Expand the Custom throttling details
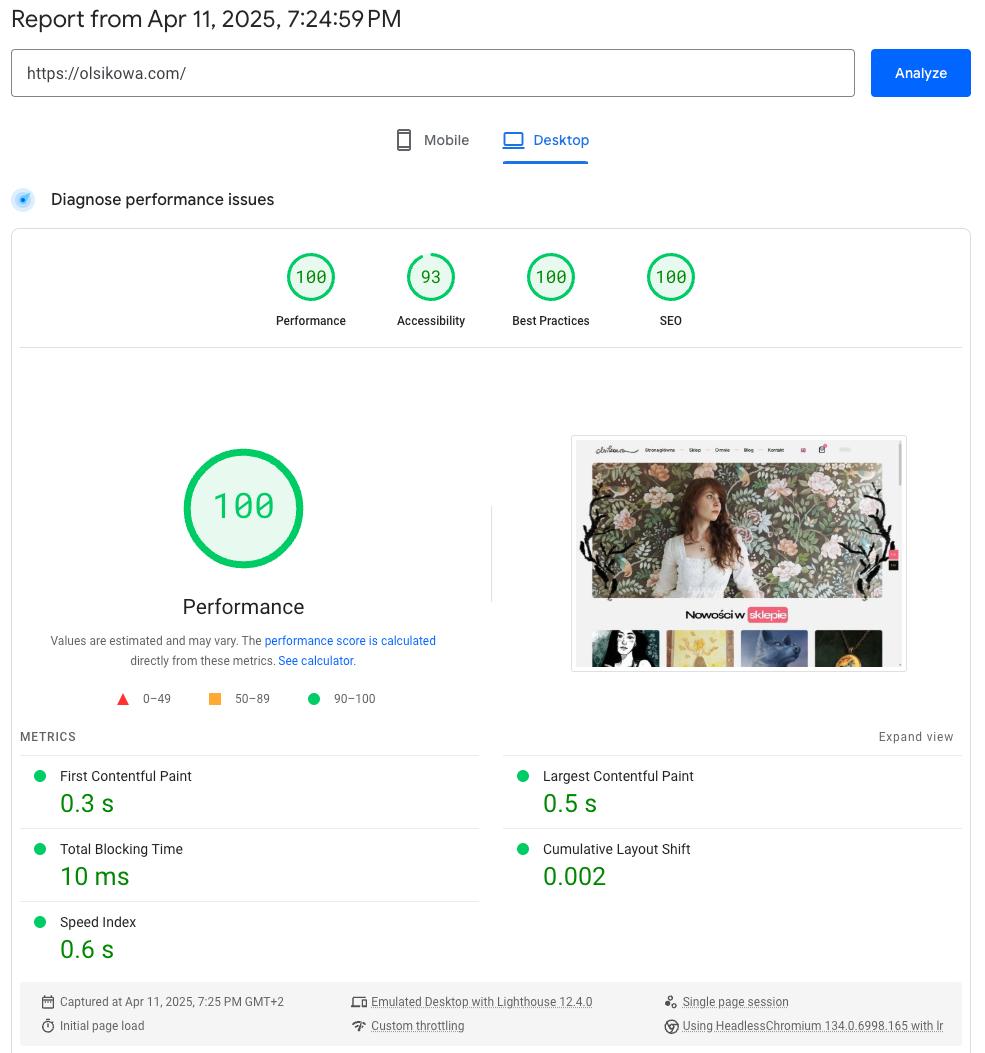The height and width of the screenshot is (1053, 985). (417, 1026)
